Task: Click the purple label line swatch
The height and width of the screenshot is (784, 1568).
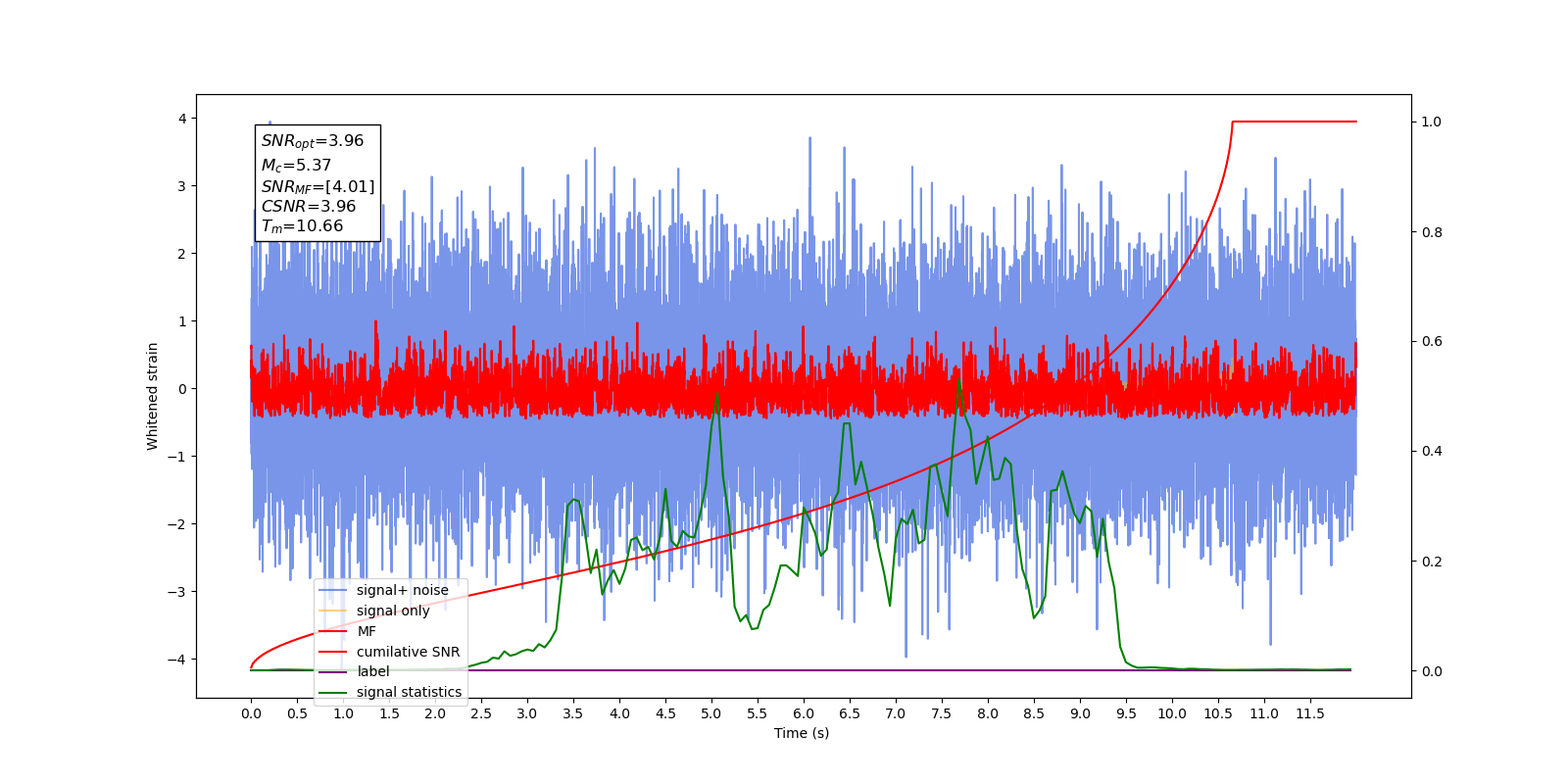Action: pyautogui.click(x=333, y=672)
